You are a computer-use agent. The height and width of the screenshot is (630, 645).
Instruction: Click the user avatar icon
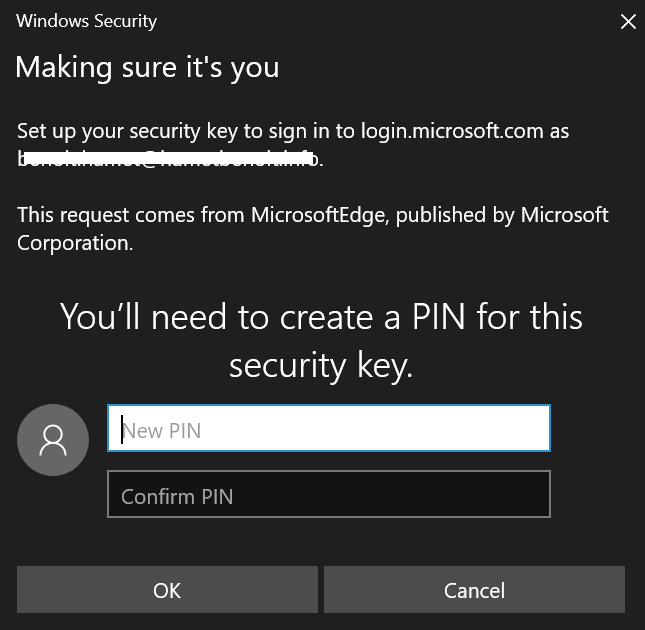[53, 440]
